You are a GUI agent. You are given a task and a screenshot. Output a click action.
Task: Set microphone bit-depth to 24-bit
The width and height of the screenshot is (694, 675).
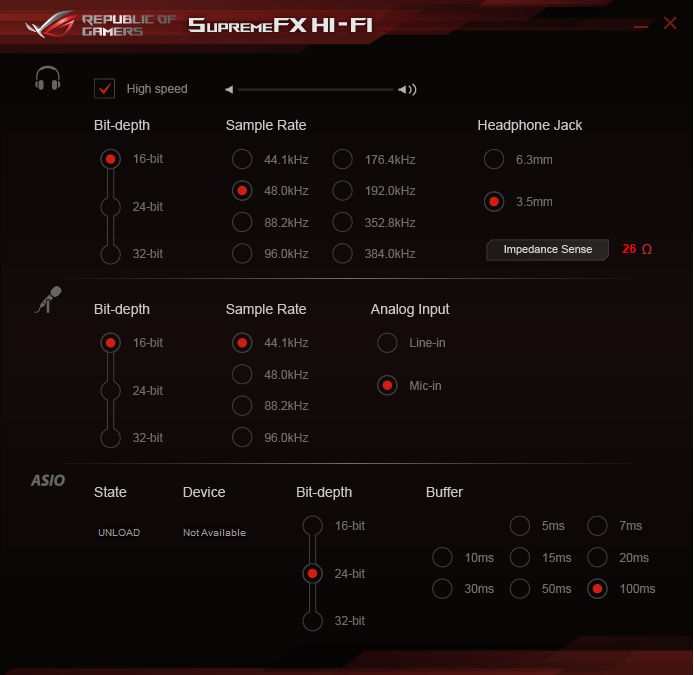[x=110, y=391]
